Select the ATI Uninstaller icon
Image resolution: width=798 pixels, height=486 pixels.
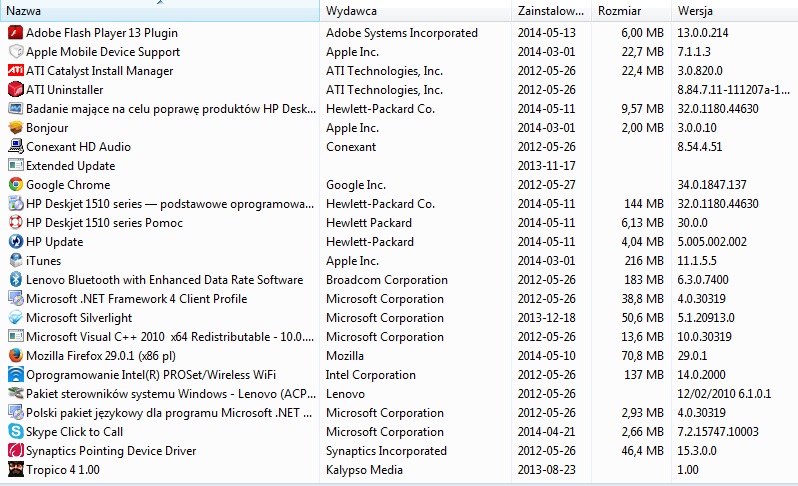click(16, 90)
